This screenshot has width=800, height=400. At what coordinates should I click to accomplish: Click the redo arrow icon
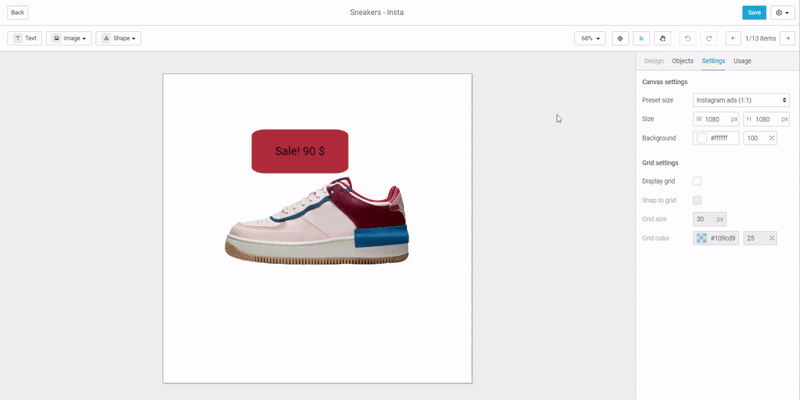(x=708, y=38)
